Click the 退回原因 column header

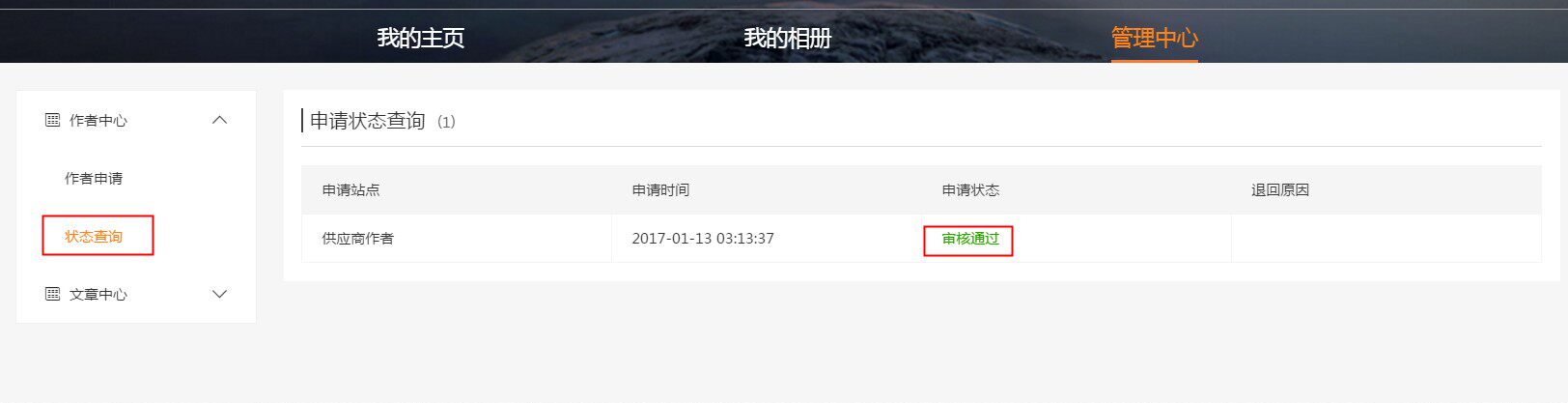1280,190
